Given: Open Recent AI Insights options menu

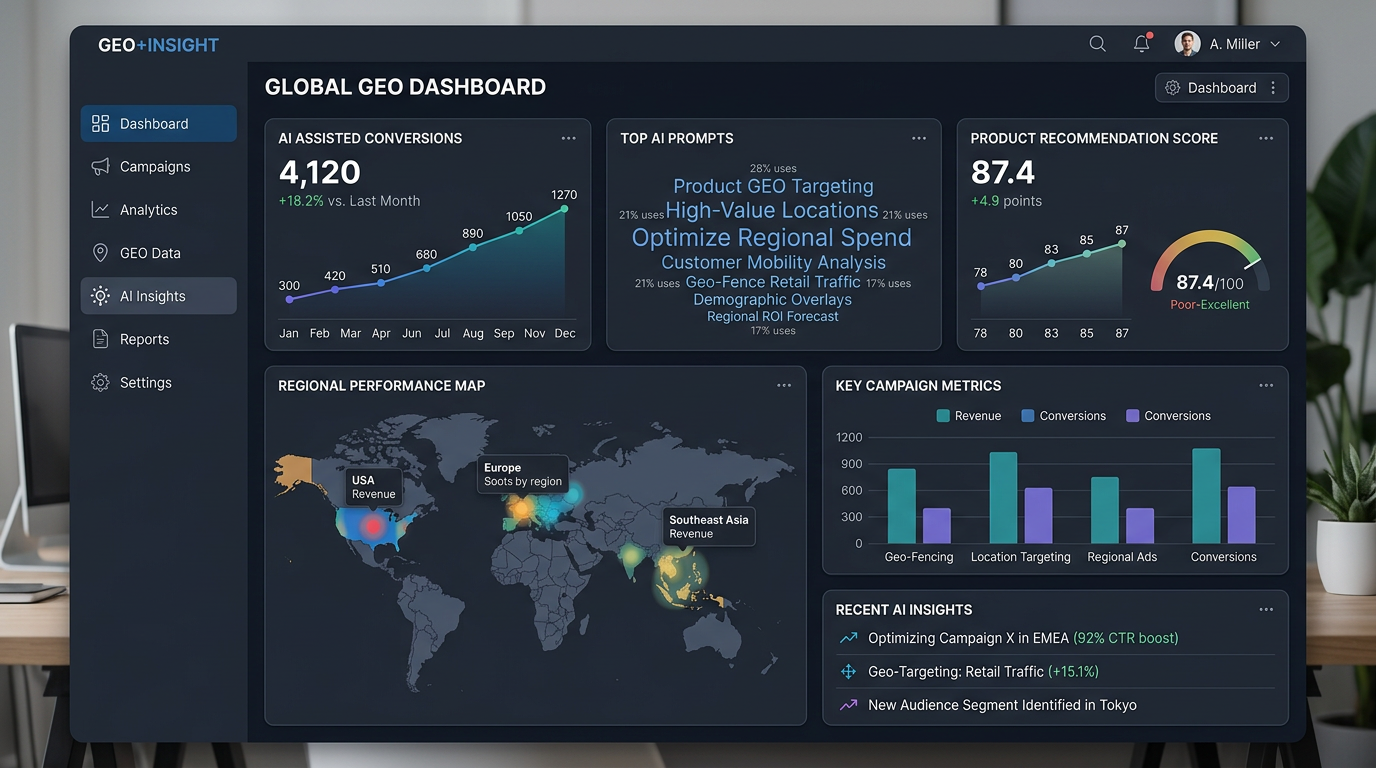Looking at the screenshot, I should [1266, 609].
